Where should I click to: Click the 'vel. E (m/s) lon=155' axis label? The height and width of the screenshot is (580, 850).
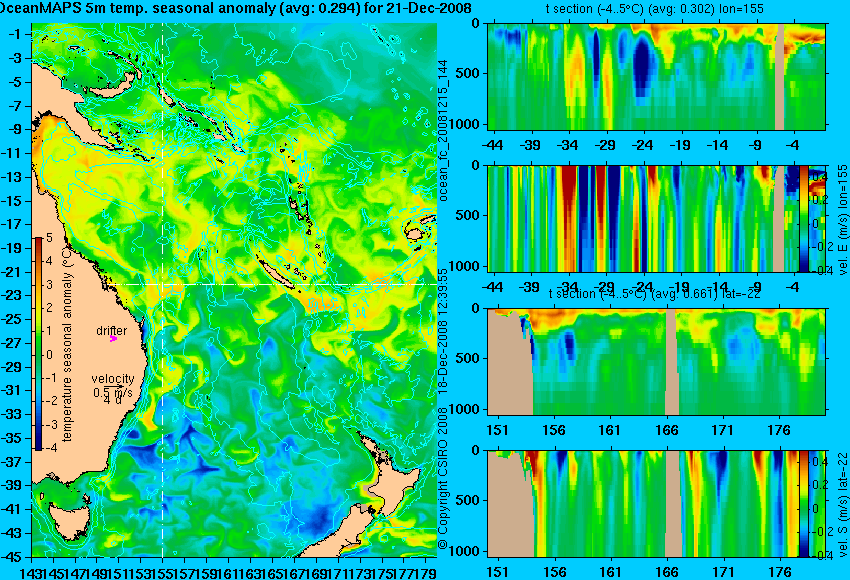[x=843, y=219]
